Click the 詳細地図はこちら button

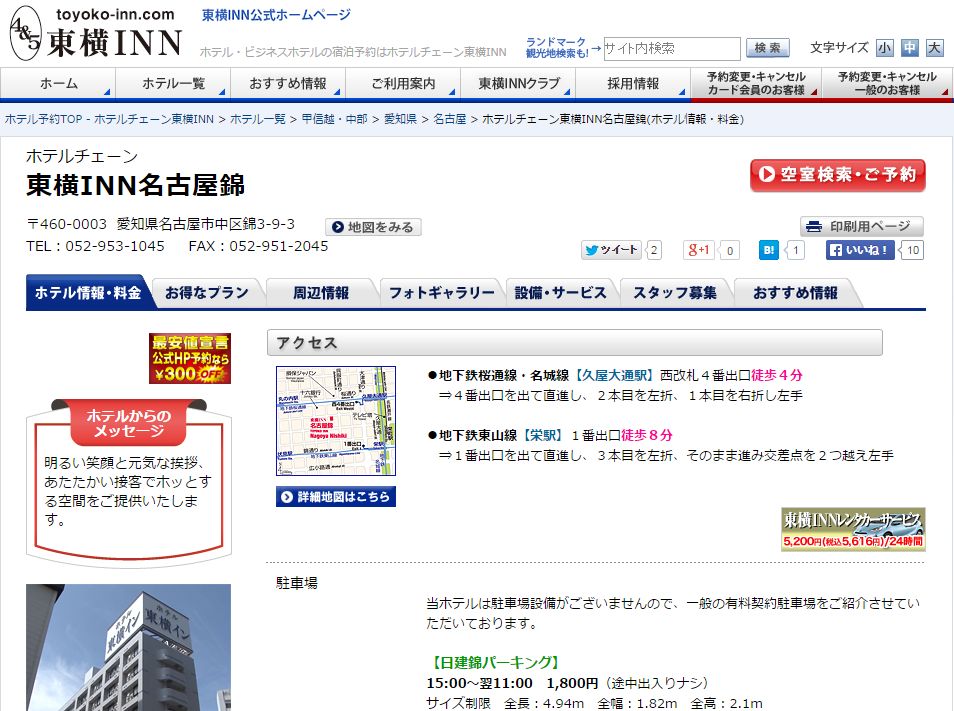336,497
